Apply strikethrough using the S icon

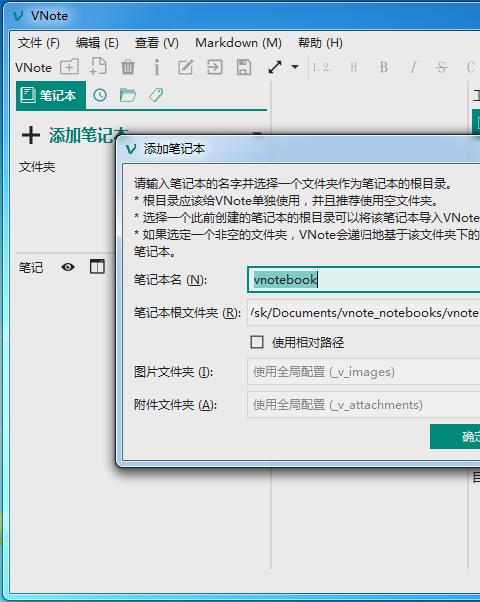point(442,68)
